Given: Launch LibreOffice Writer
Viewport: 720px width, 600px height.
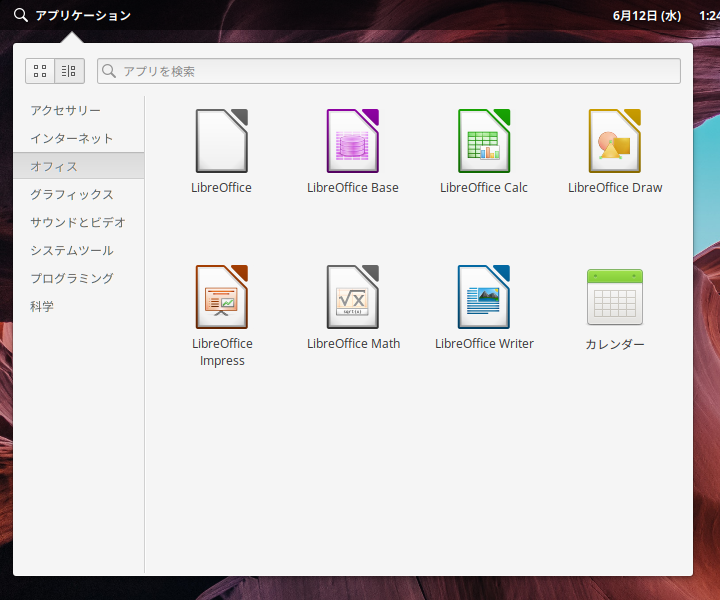Looking at the screenshot, I should (x=484, y=307).
